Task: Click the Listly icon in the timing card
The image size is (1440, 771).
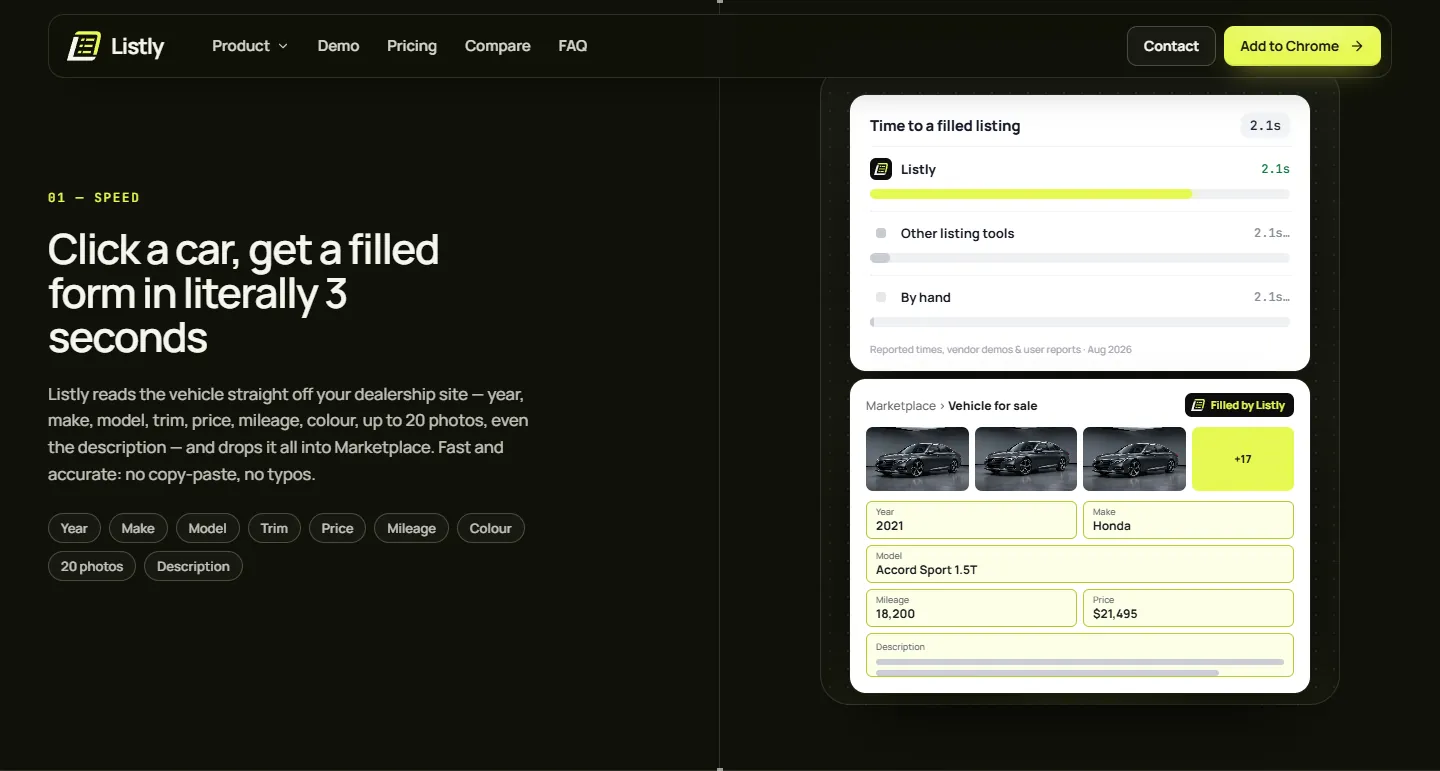Action: coord(881,169)
